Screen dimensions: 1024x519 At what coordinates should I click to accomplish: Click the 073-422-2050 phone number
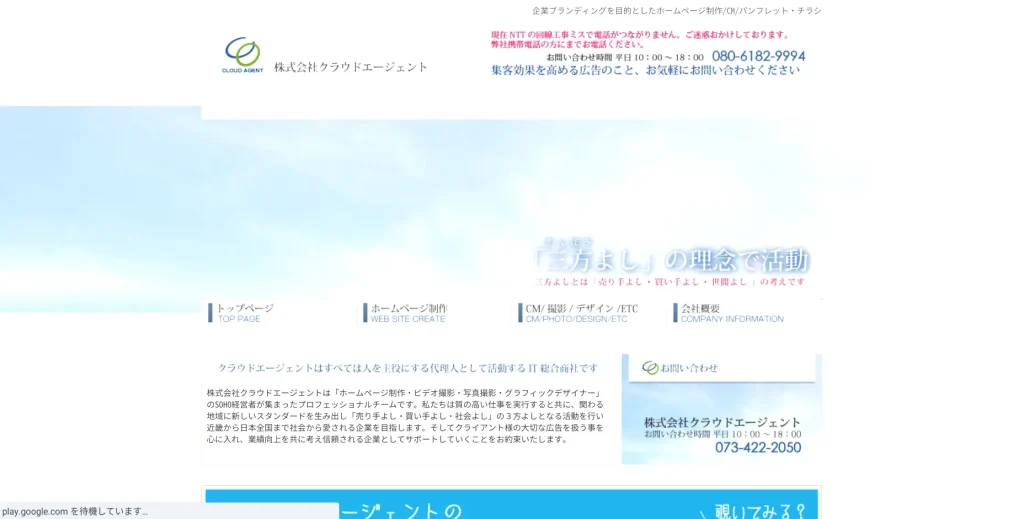[758, 447]
